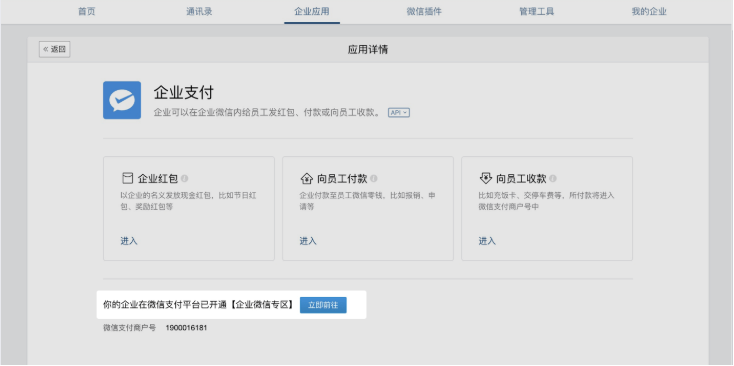734x366 pixels.
Task: Switch to the 首页 tab
Action: [x=87, y=12]
